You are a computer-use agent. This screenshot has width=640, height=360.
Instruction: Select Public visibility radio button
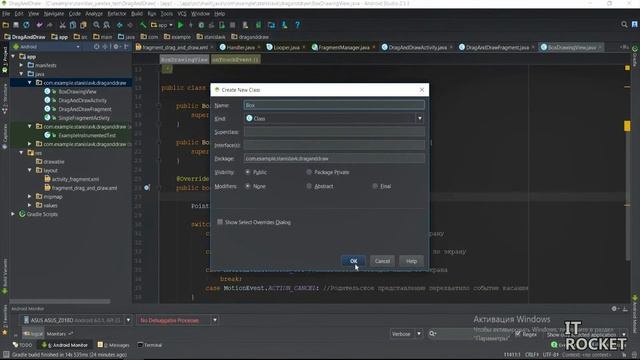247,172
